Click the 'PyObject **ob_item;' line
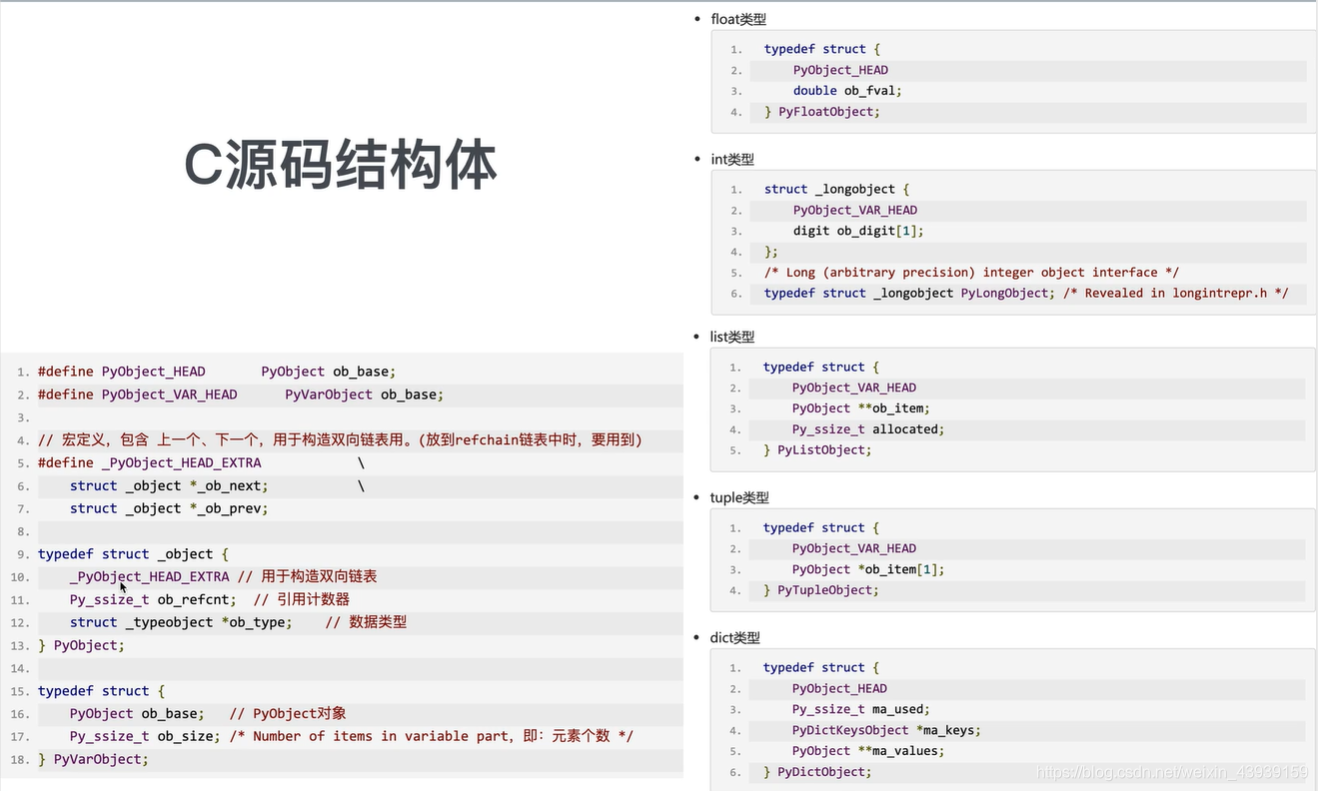1318x791 pixels. [x=861, y=408]
